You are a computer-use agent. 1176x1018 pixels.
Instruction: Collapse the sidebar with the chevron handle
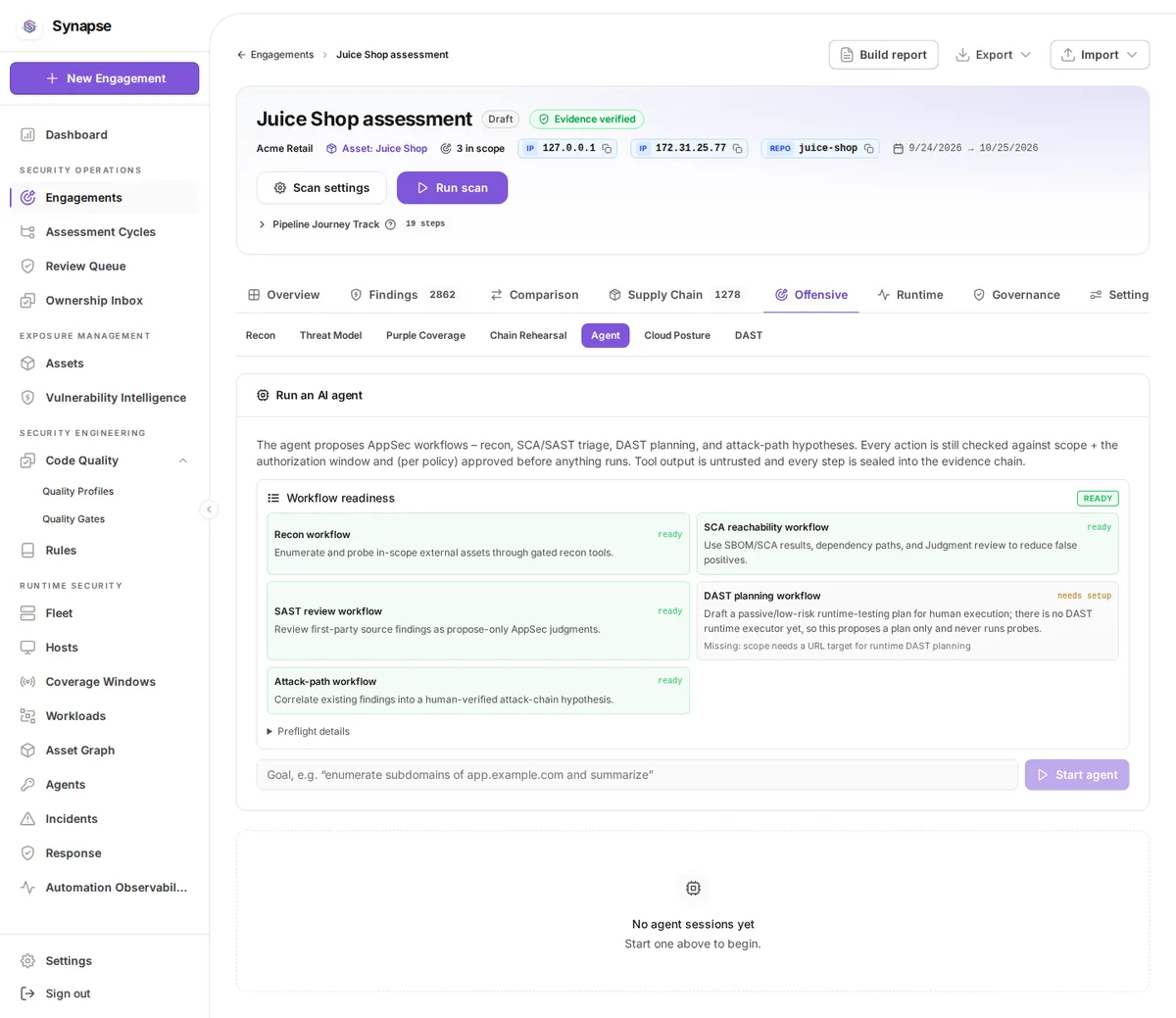point(209,509)
